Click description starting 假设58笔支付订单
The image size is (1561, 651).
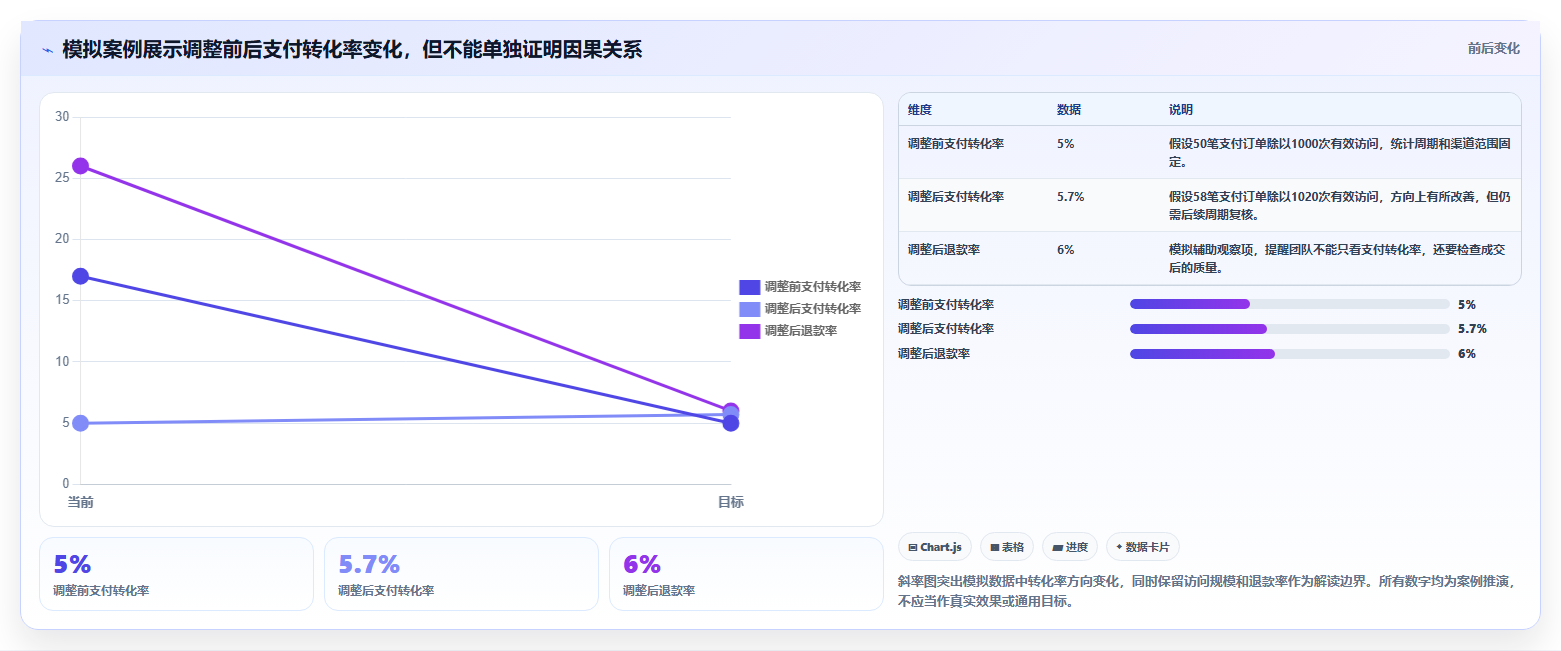coord(1339,205)
